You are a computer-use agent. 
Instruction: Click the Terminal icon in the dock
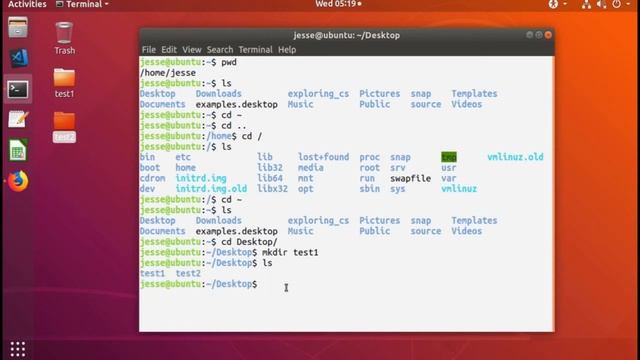(x=18, y=89)
